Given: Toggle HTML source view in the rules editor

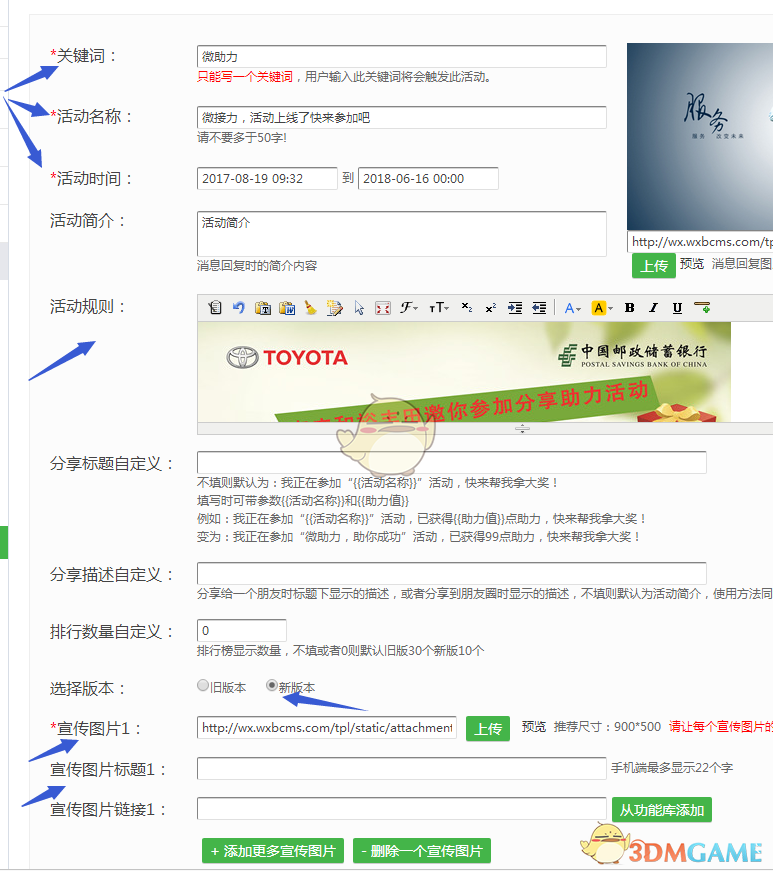Looking at the screenshot, I should point(215,308).
